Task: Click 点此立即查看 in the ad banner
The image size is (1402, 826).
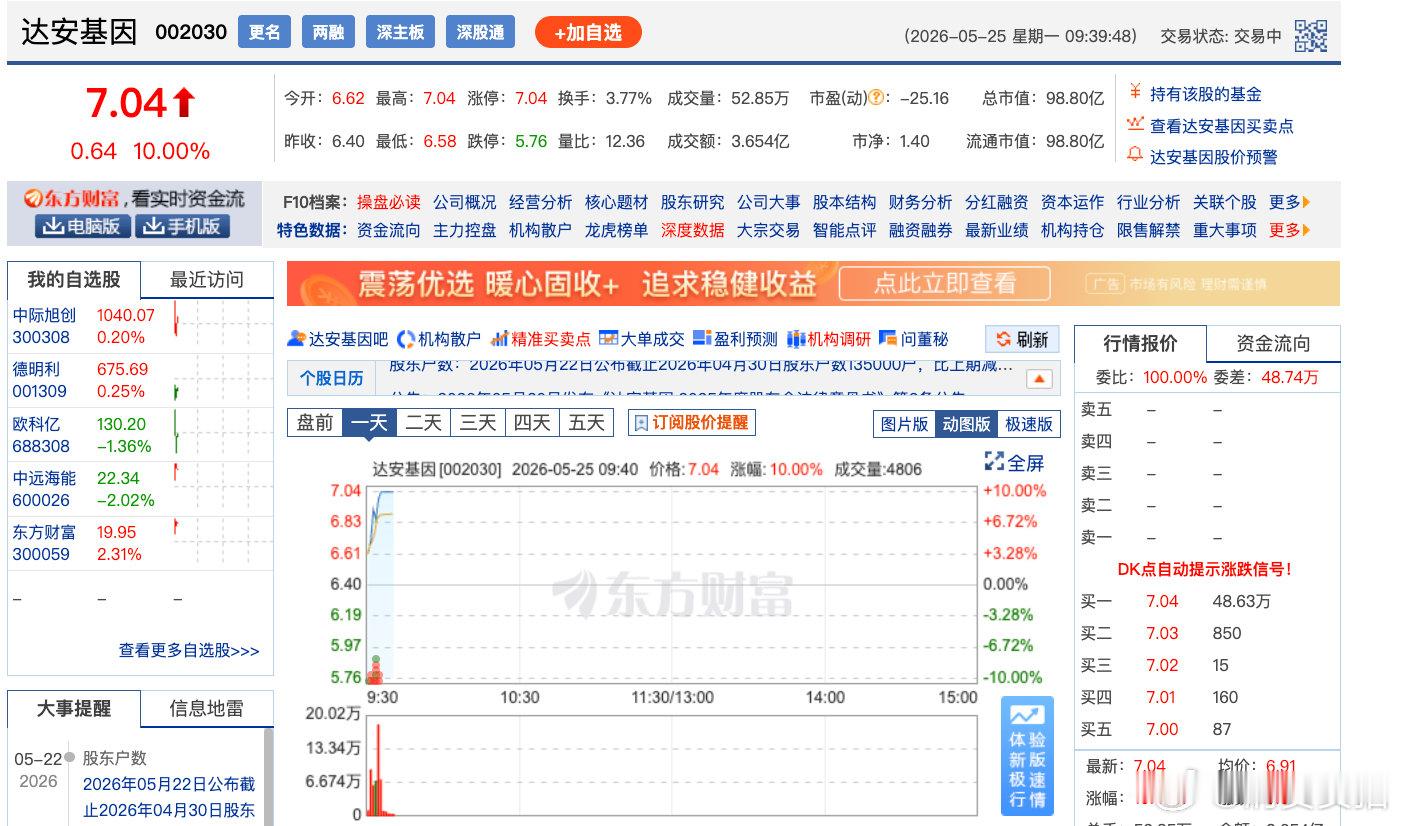Action: 944,284
